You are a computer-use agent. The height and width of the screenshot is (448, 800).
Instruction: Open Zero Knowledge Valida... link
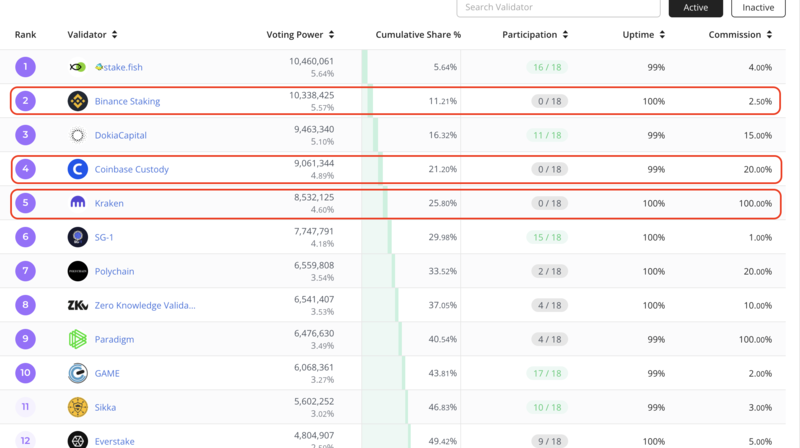click(x=145, y=305)
